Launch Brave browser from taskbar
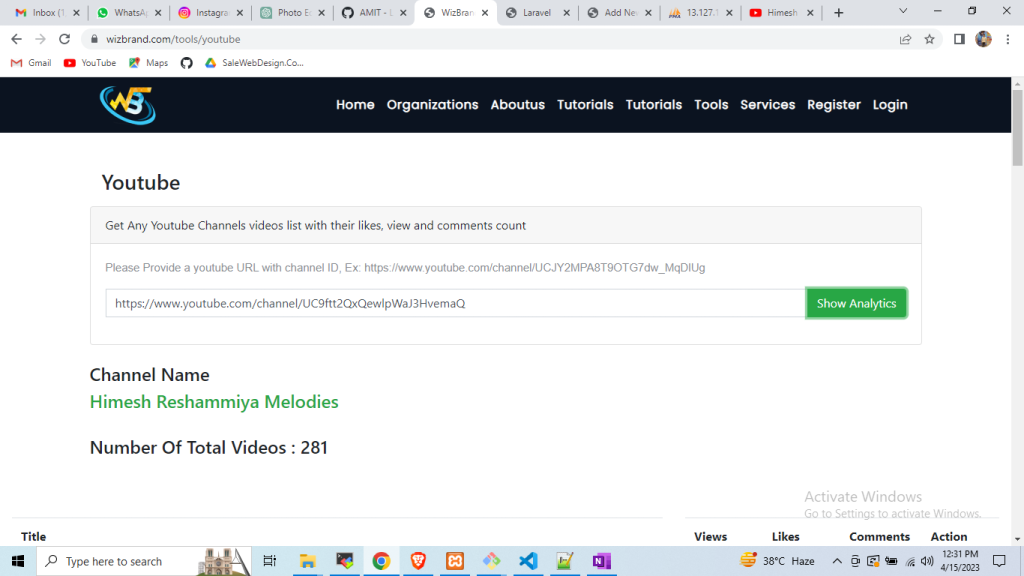Screen dimensions: 1024x576 [x=418, y=561]
